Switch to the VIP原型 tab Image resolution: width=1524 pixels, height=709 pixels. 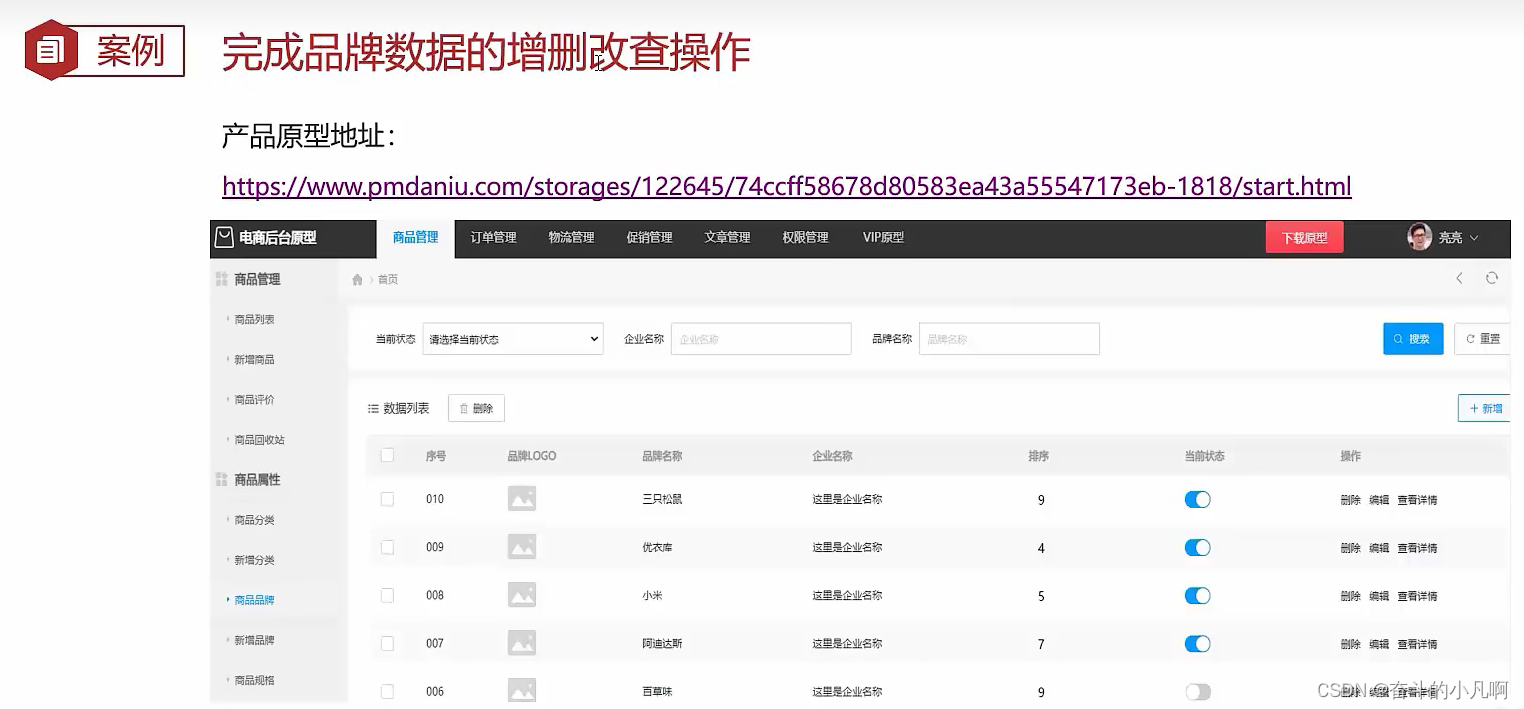883,237
